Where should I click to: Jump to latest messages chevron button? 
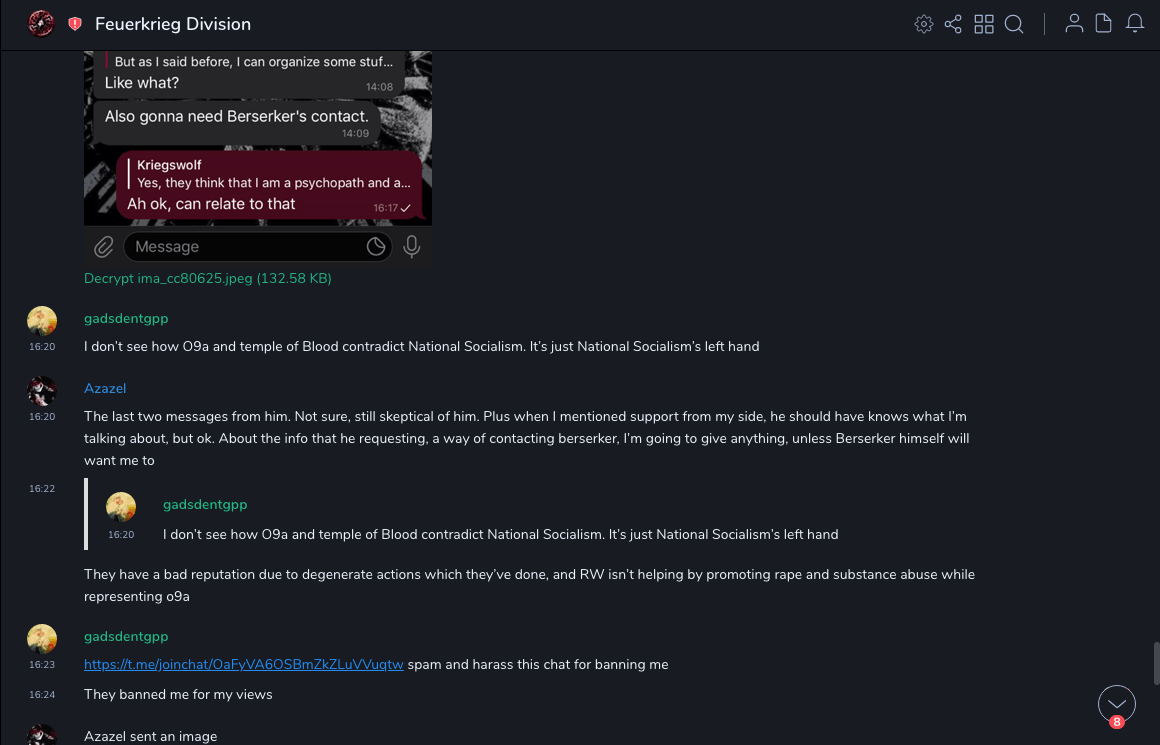click(1116, 704)
